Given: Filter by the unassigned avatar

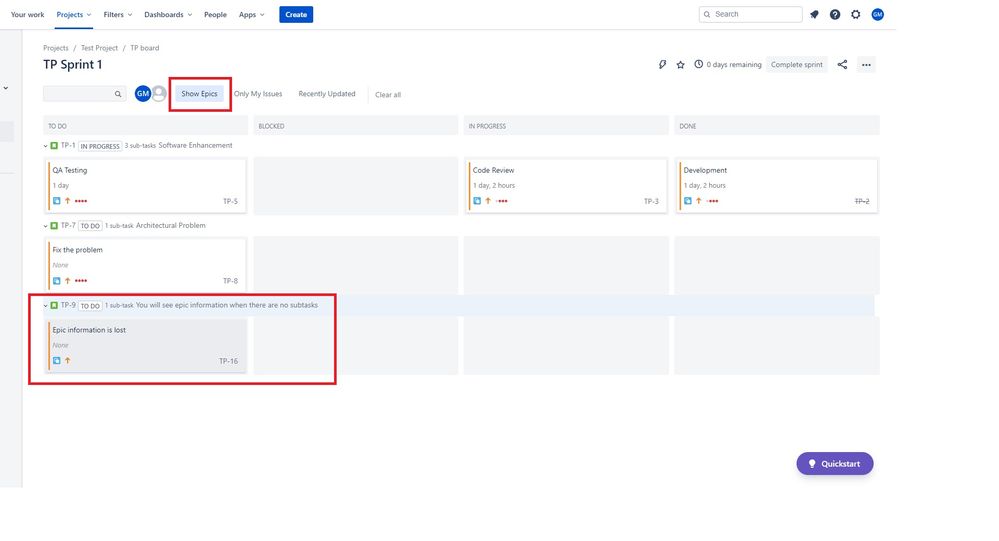Looking at the screenshot, I should (159, 94).
